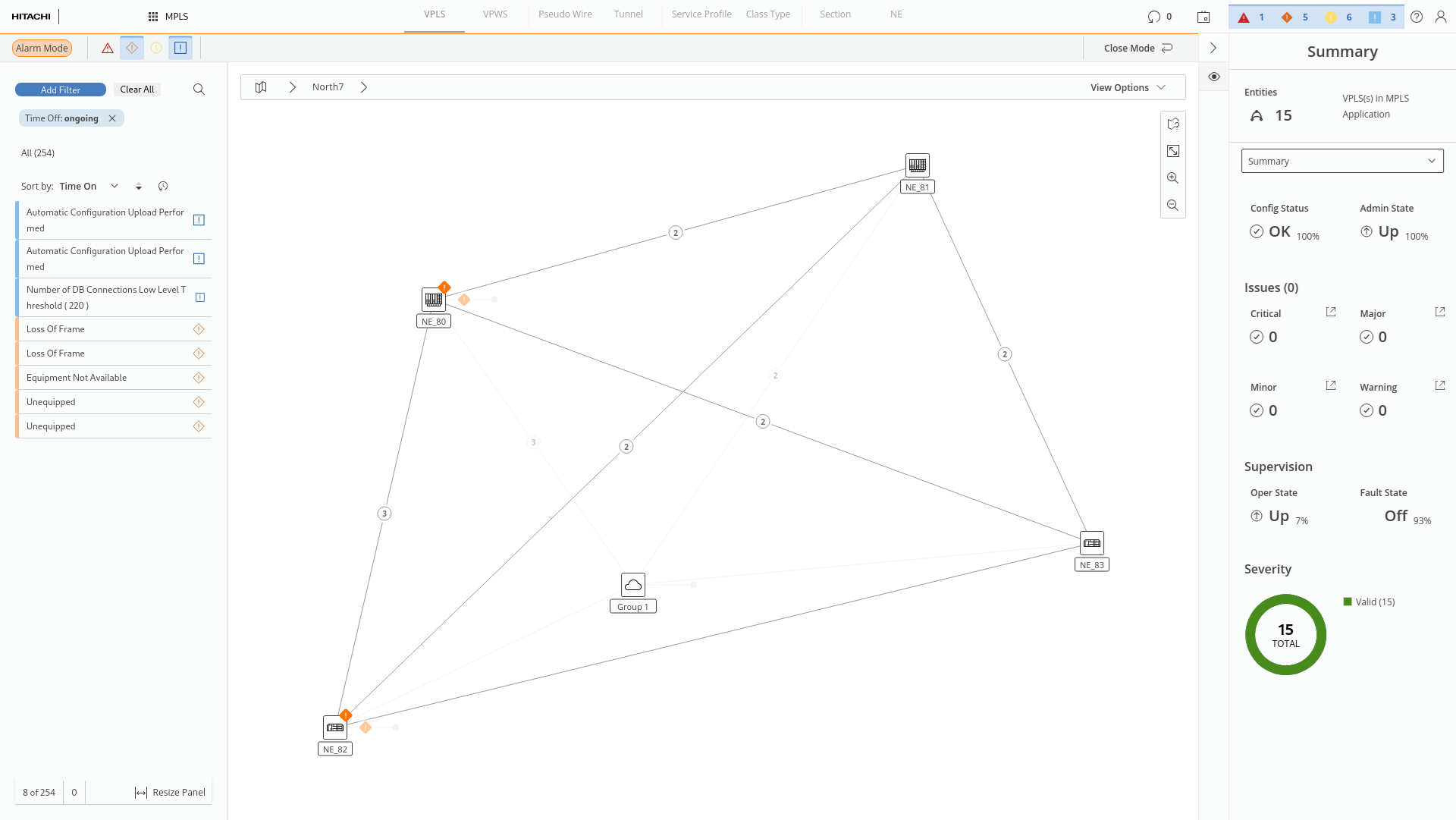The width and height of the screenshot is (1456, 820).
Task: Switch to the Tunnel tab
Action: click(628, 14)
